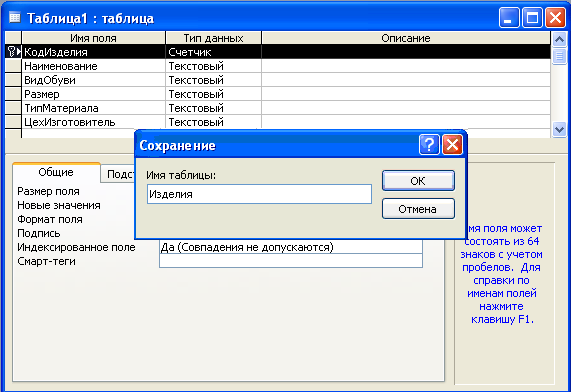This screenshot has width=571, height=392.
Task: Click the Индексированное поле property label
Action: tap(76, 247)
